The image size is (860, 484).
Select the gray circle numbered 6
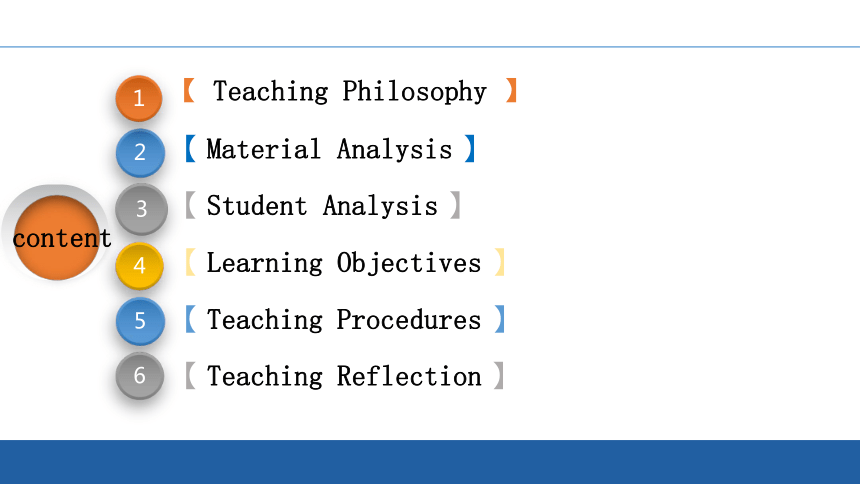[x=140, y=376]
